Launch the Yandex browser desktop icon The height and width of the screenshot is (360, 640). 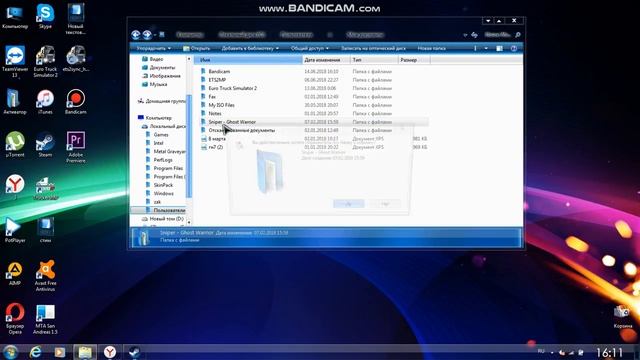(15, 186)
